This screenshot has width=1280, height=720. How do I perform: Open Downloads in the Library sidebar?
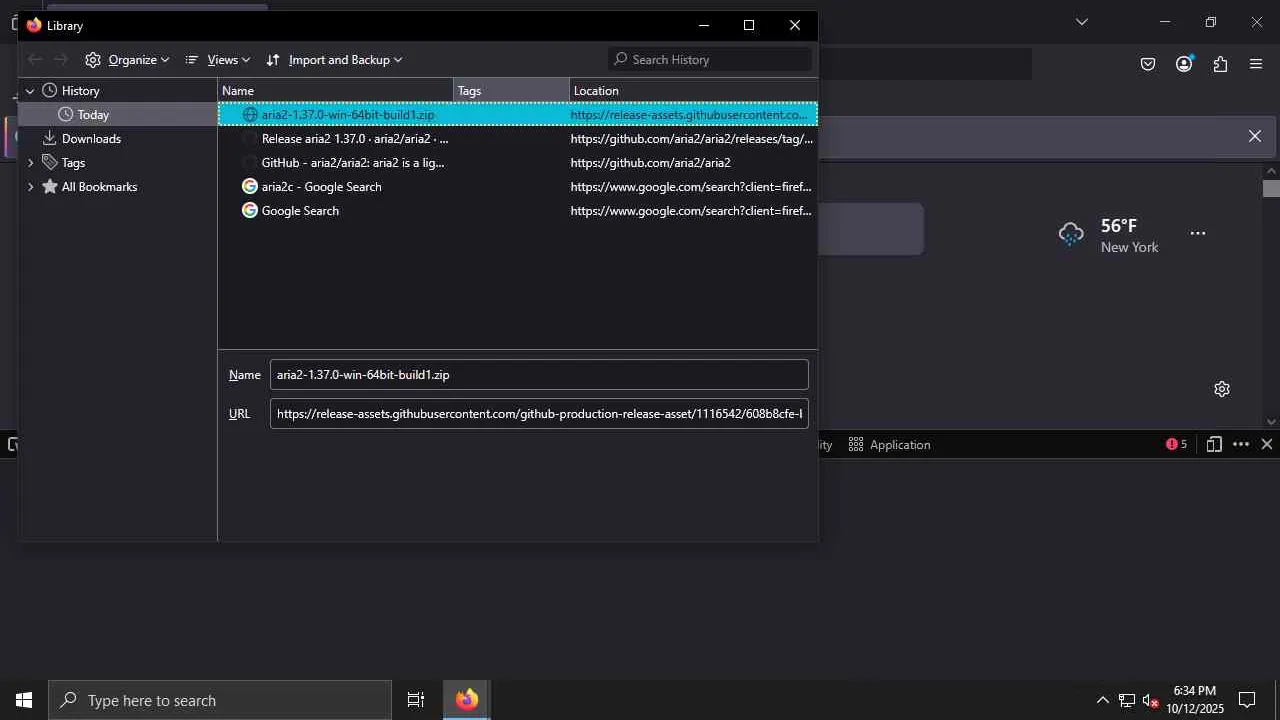tap(118, 139)
